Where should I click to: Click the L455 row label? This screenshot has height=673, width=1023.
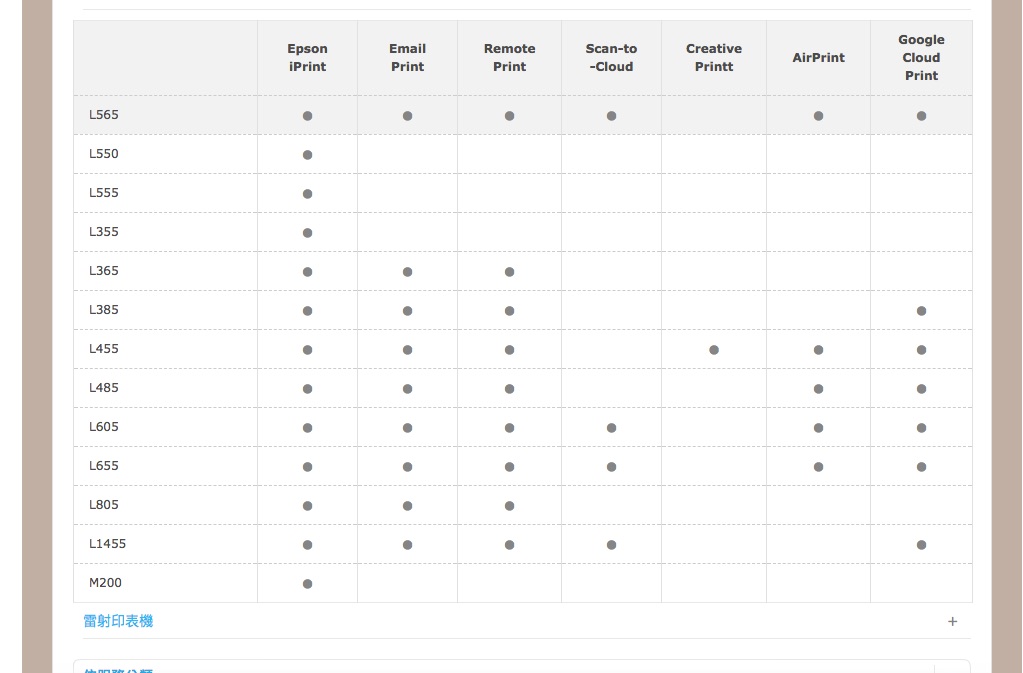[104, 349]
